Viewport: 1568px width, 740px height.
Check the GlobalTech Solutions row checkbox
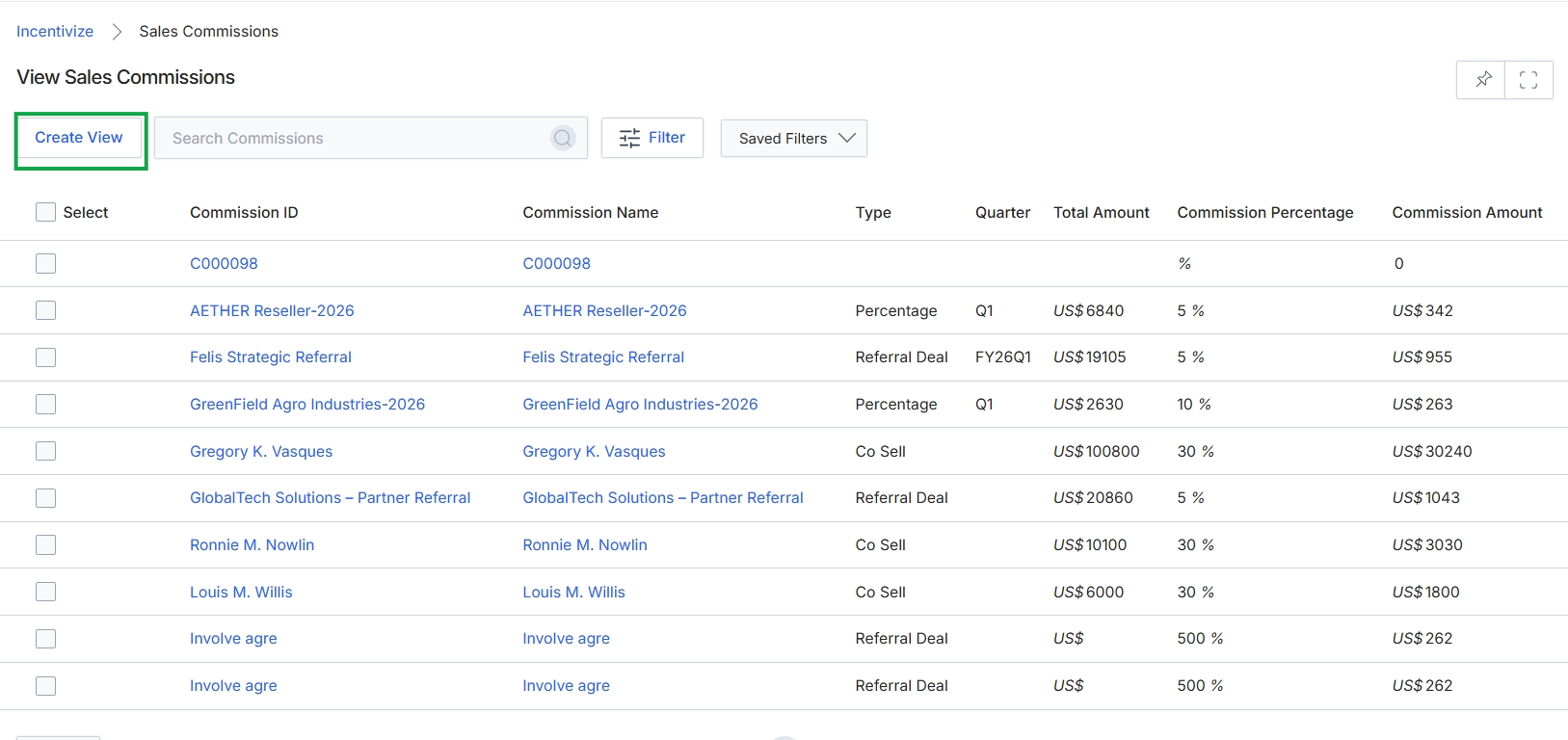click(45, 498)
